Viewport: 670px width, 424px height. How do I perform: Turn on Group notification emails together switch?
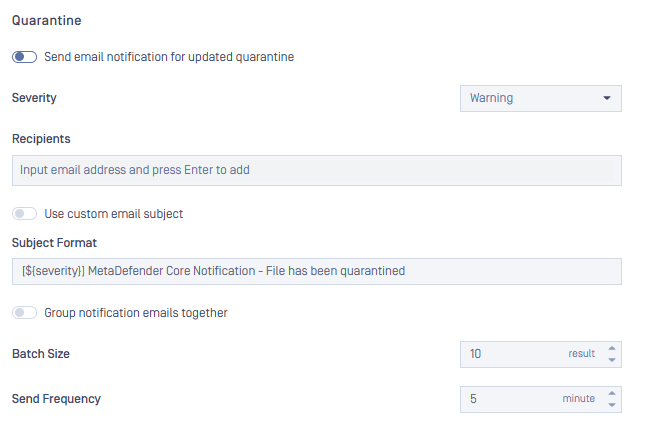pyautogui.click(x=25, y=313)
